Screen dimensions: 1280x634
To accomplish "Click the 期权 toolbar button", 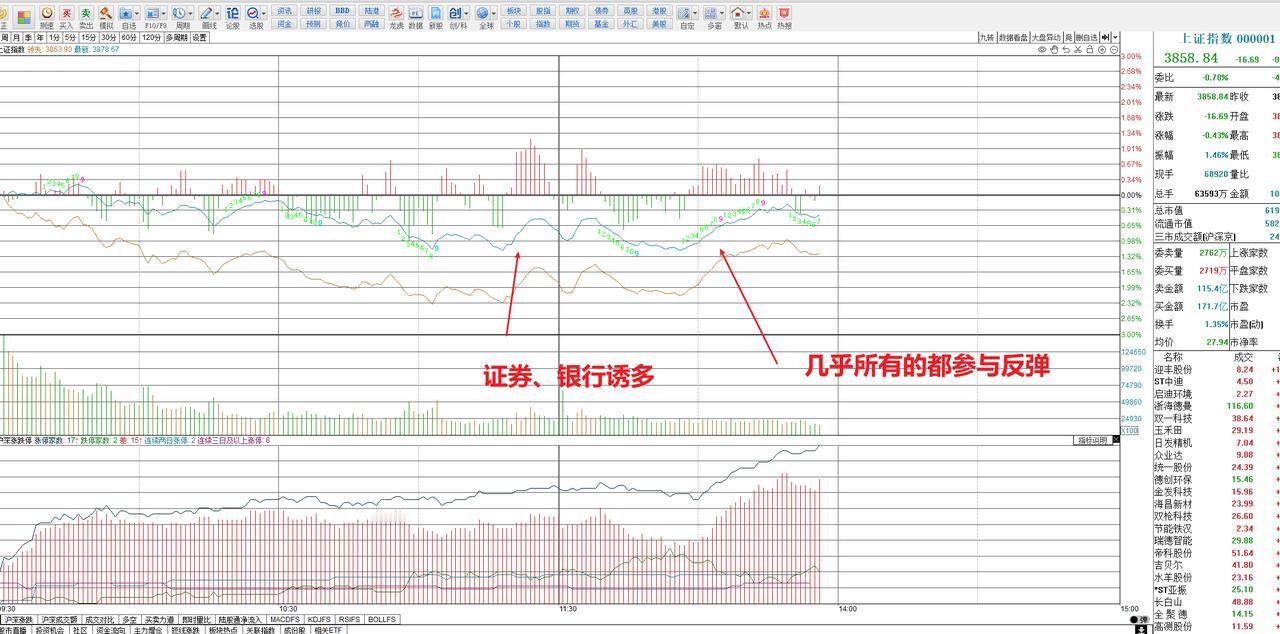I will pos(572,10).
